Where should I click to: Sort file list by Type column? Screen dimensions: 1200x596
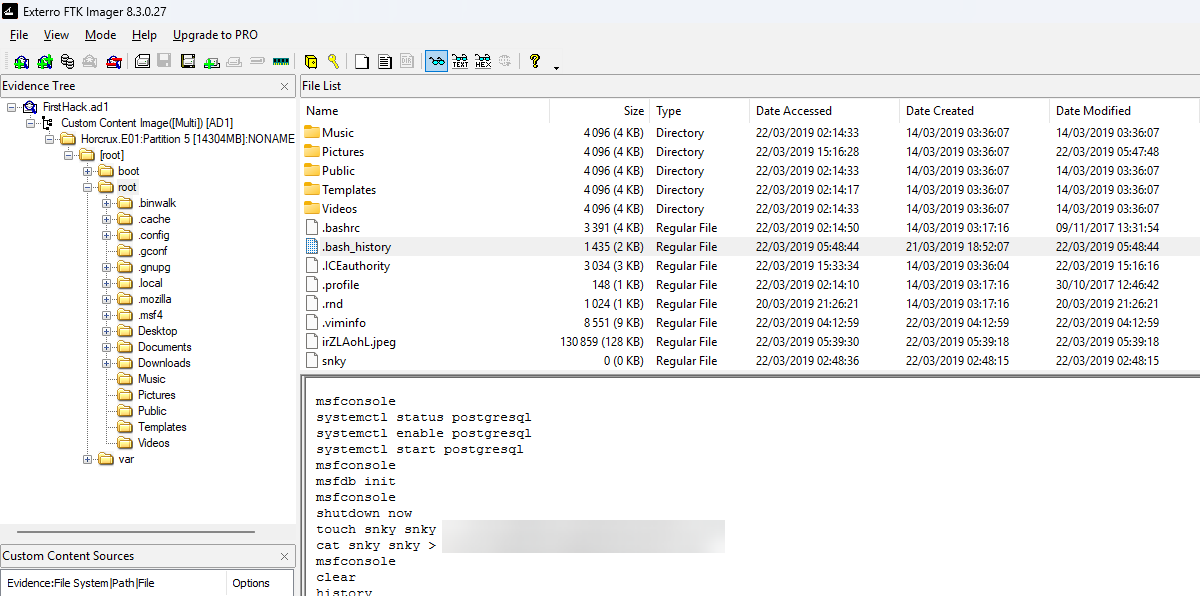pos(700,111)
